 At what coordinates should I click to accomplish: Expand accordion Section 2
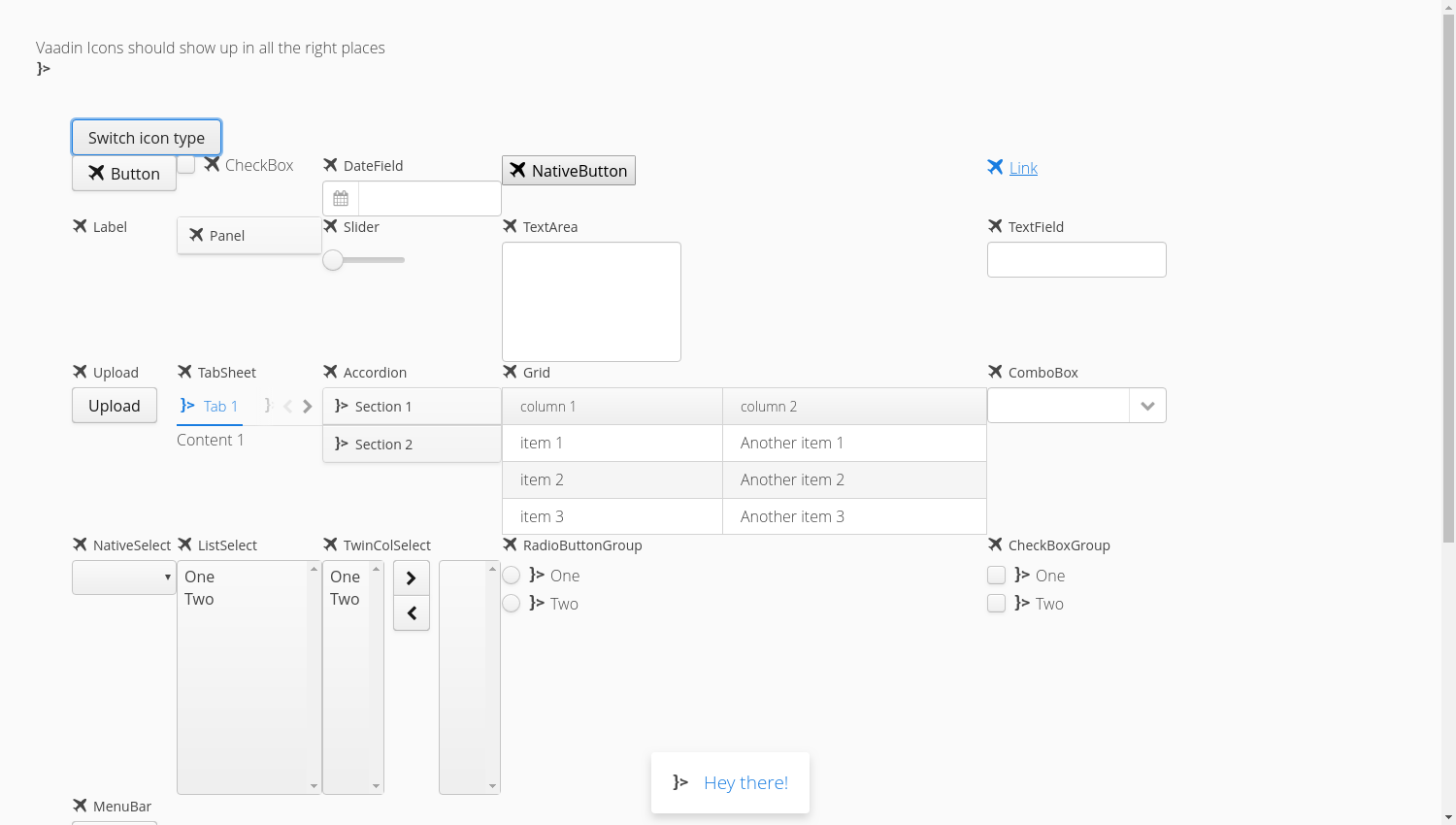coord(412,444)
